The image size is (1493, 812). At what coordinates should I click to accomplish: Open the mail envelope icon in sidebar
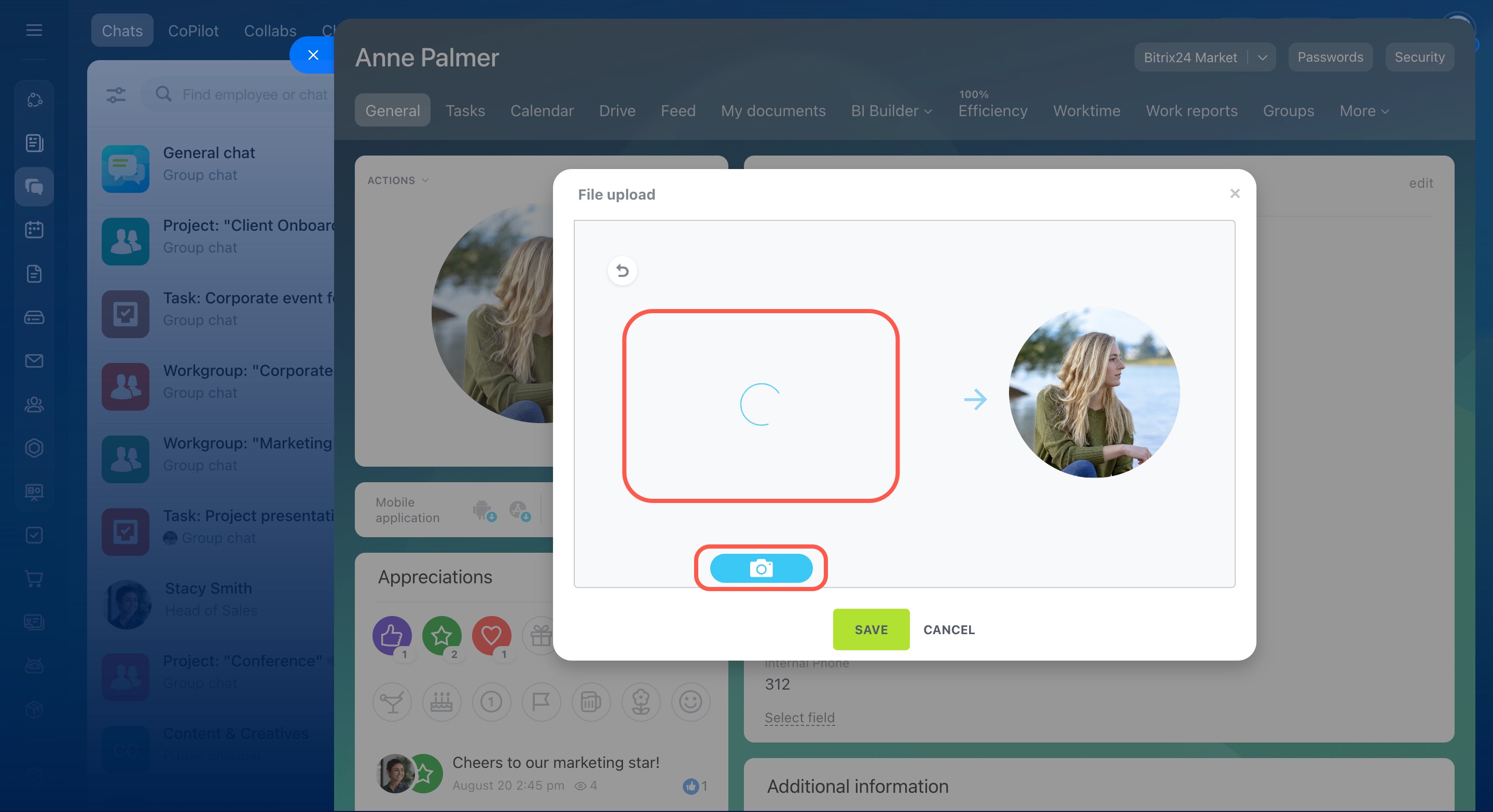pos(34,361)
